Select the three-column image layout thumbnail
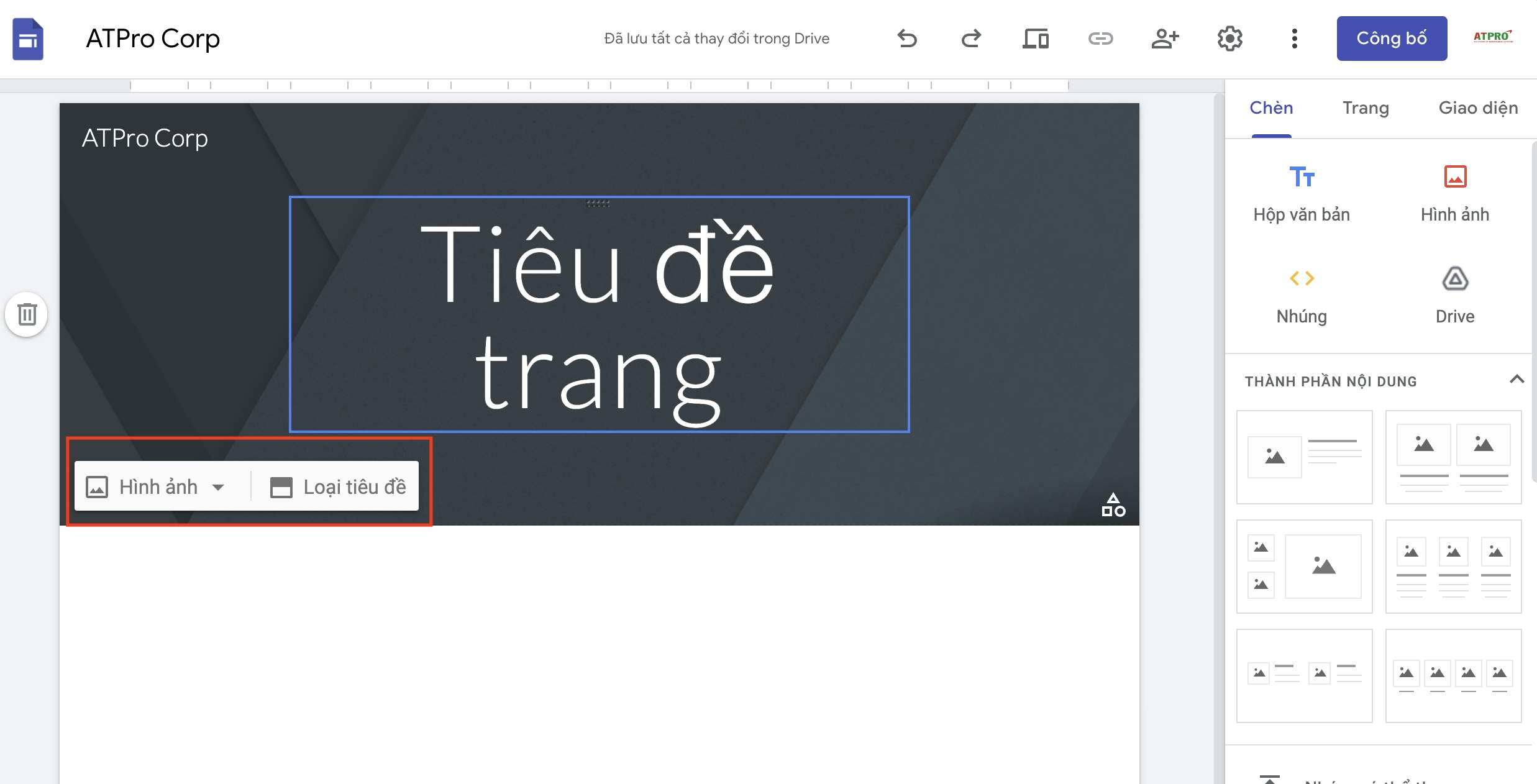This screenshot has height=784, width=1537. [x=1453, y=567]
